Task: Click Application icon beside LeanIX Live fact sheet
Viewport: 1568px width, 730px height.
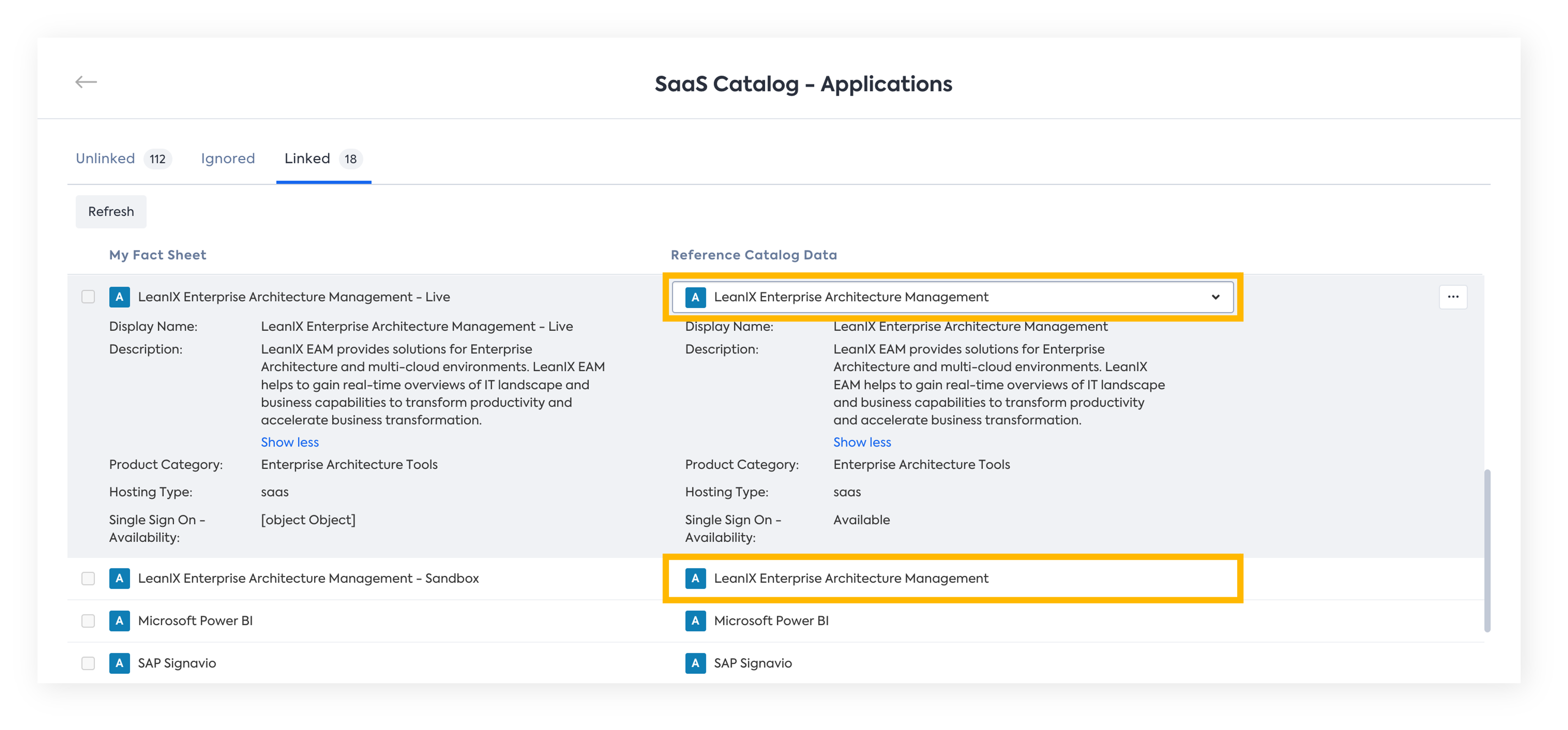Action: [x=119, y=297]
